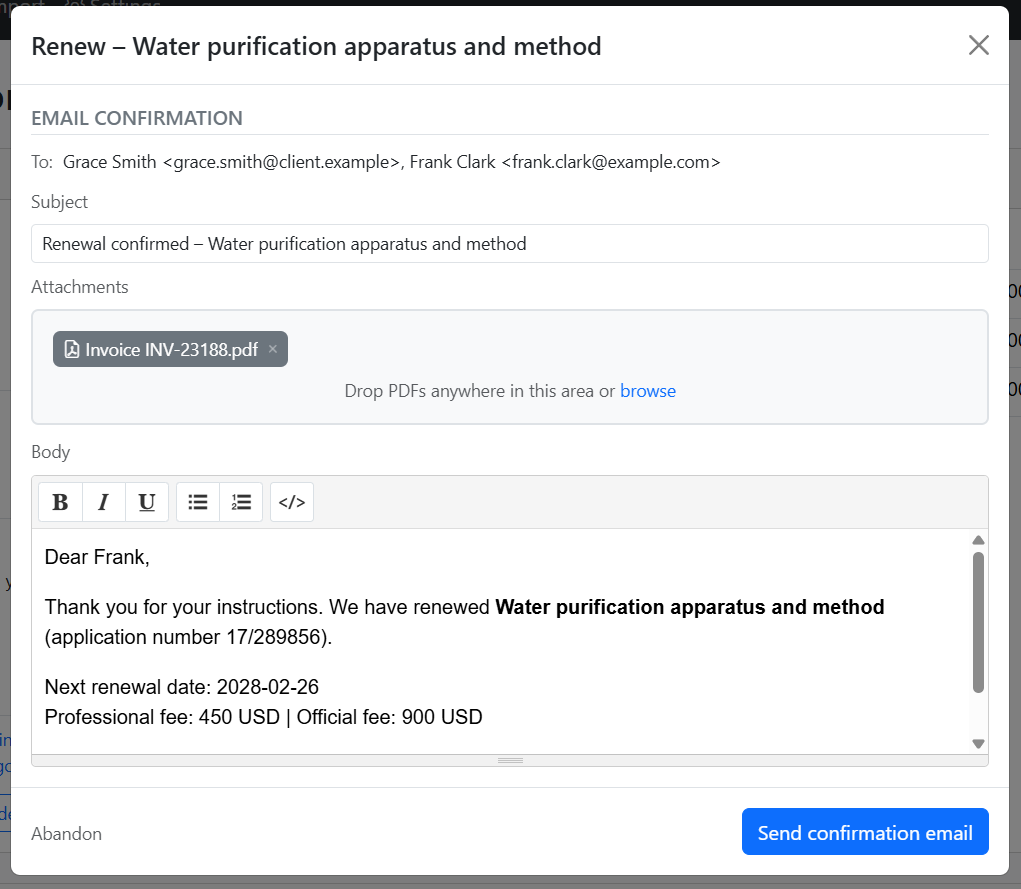The width and height of the screenshot is (1021, 889).
Task: Switch editor to HTML code view
Action: tap(292, 502)
